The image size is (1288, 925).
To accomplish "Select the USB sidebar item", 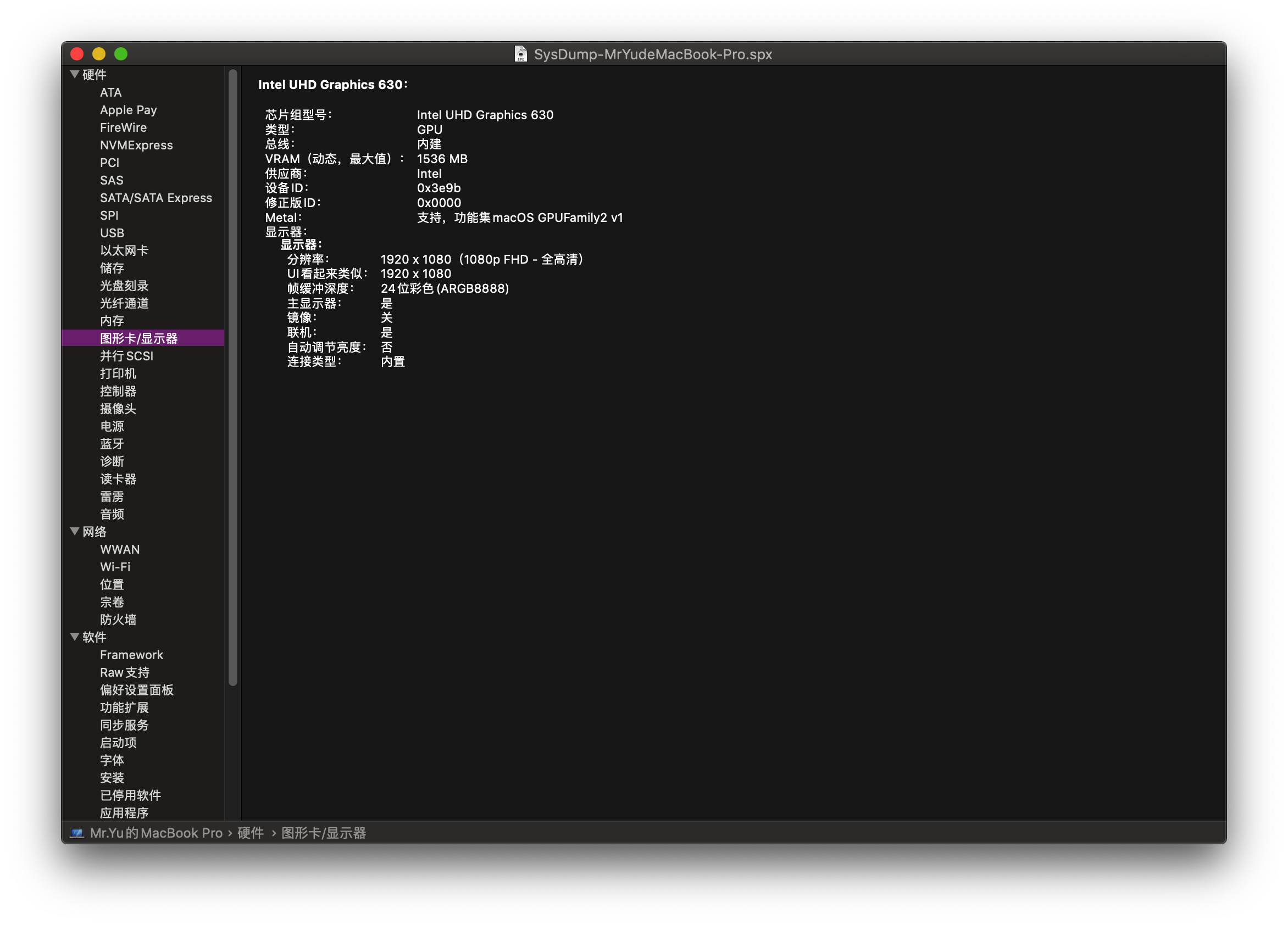I will [x=112, y=233].
